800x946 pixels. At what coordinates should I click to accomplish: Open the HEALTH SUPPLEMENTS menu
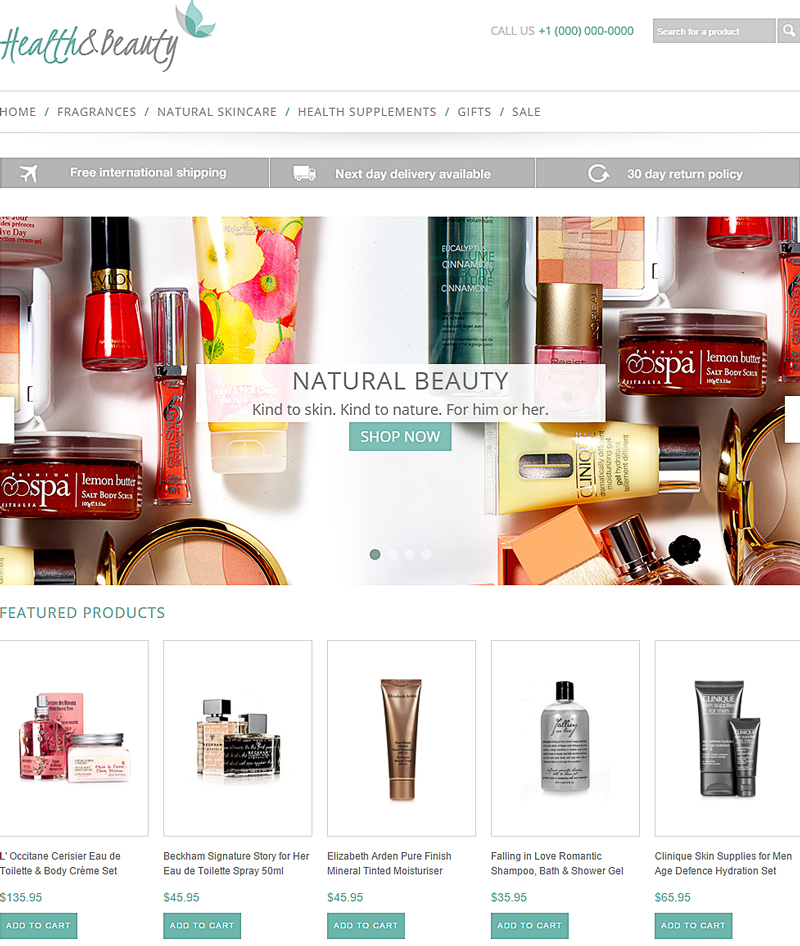[x=367, y=112]
